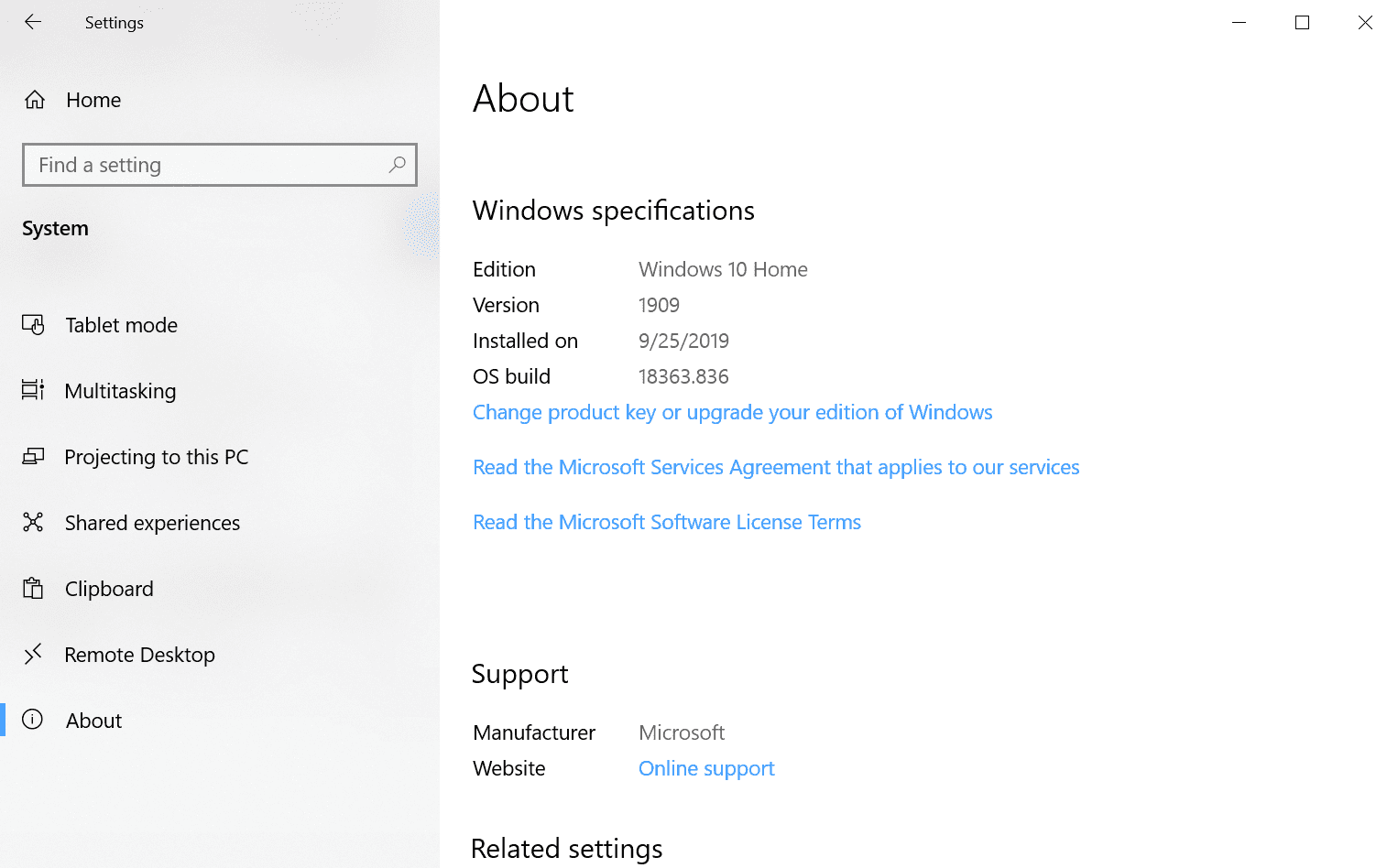Click the System section label
The image size is (1398, 868).
click(55, 228)
